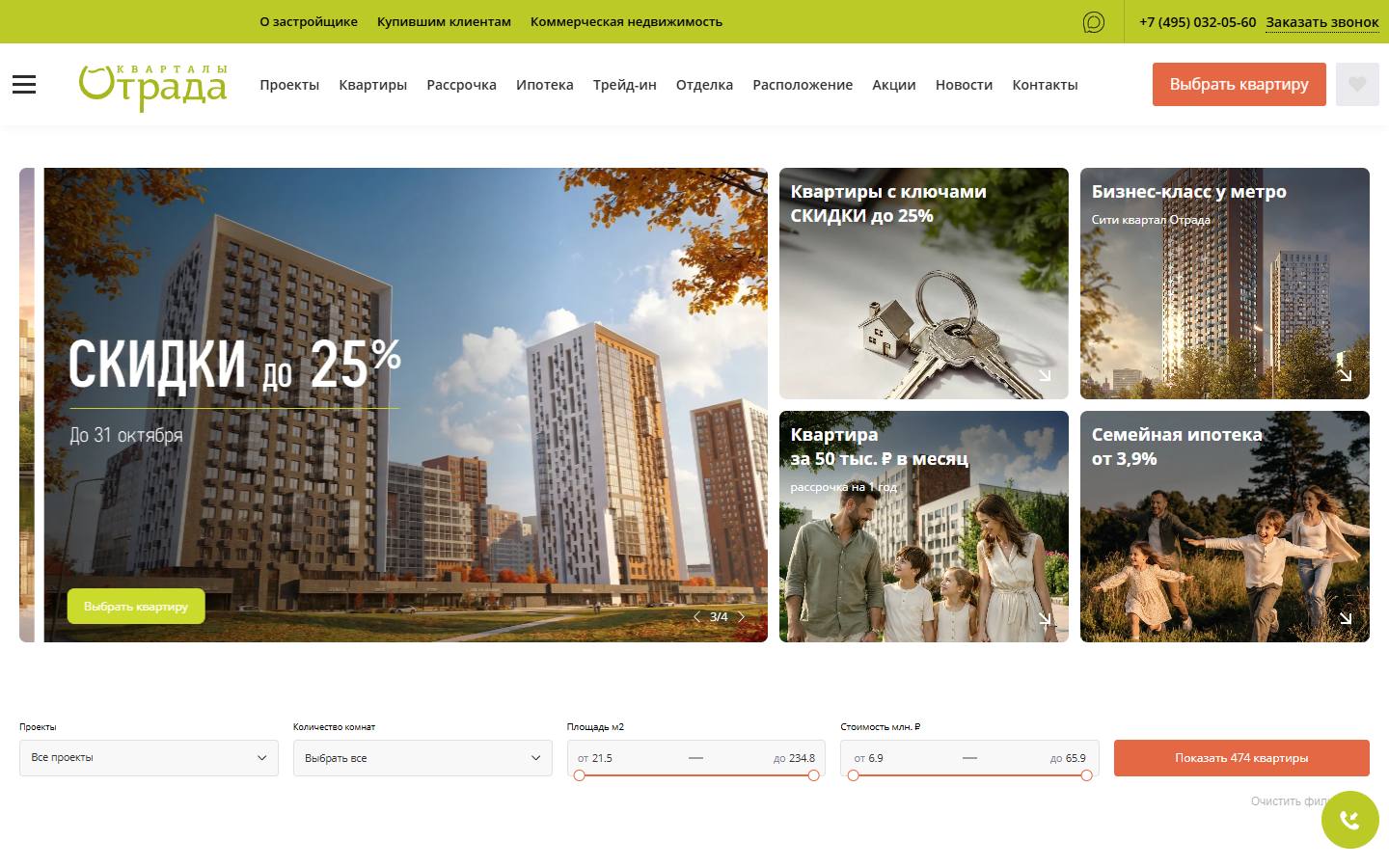Image resolution: width=1389 pixels, height=868 pixels.
Task: Go to previous banner slide
Action: click(x=696, y=617)
